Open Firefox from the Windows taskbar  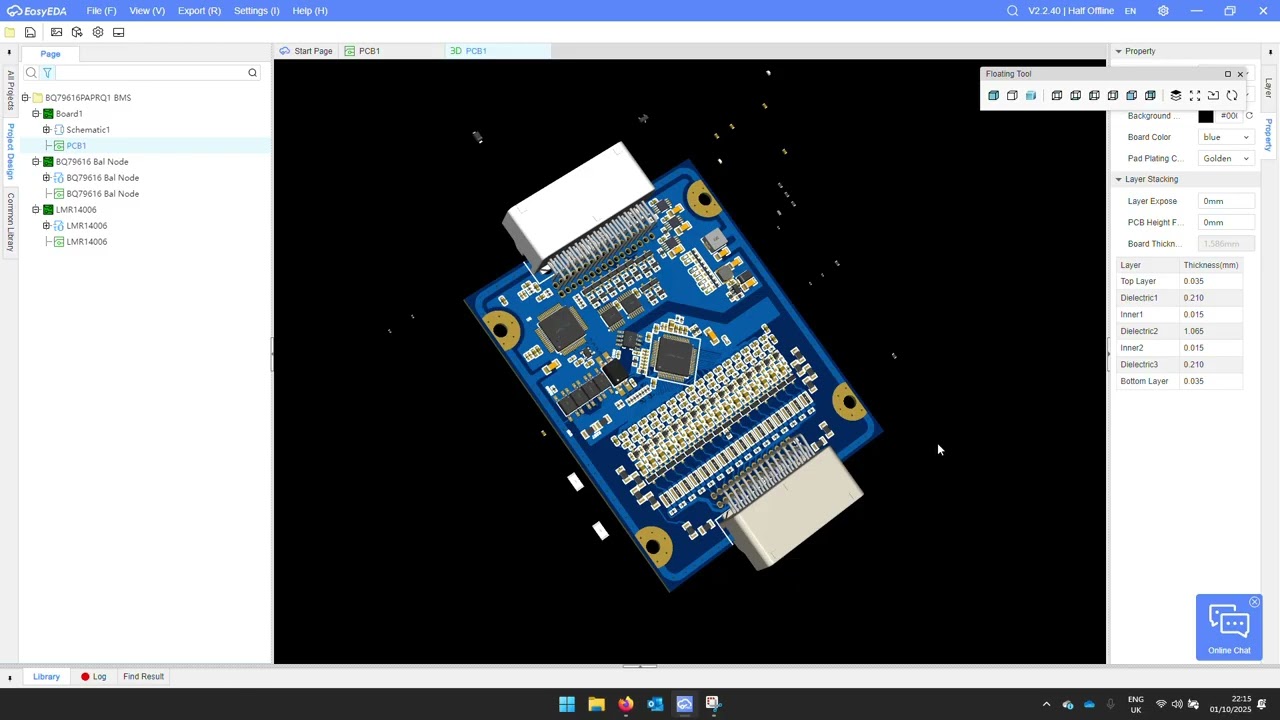(x=626, y=704)
